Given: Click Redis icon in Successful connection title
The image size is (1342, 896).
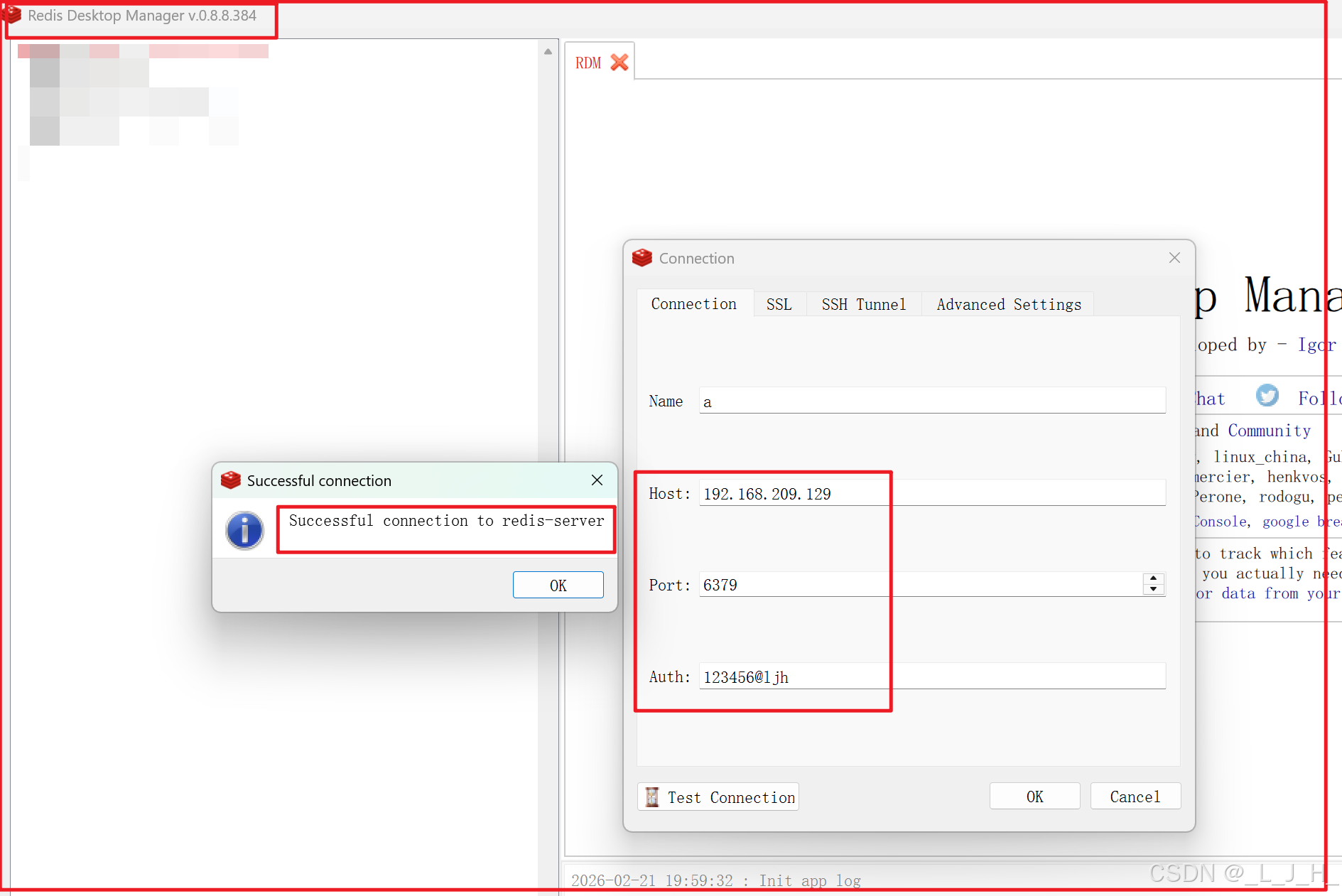Looking at the screenshot, I should coord(231,480).
